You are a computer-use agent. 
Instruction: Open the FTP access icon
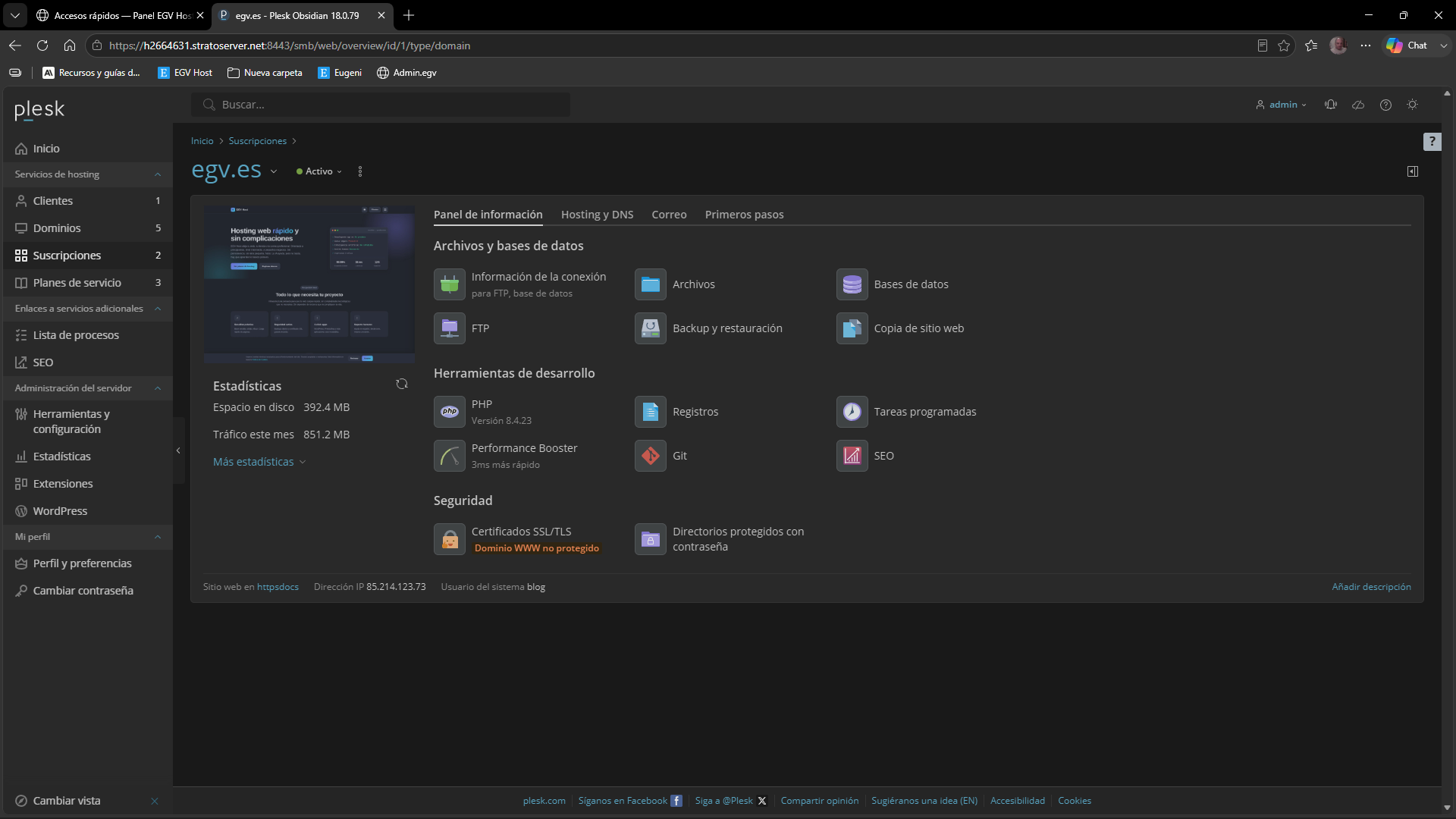click(450, 328)
